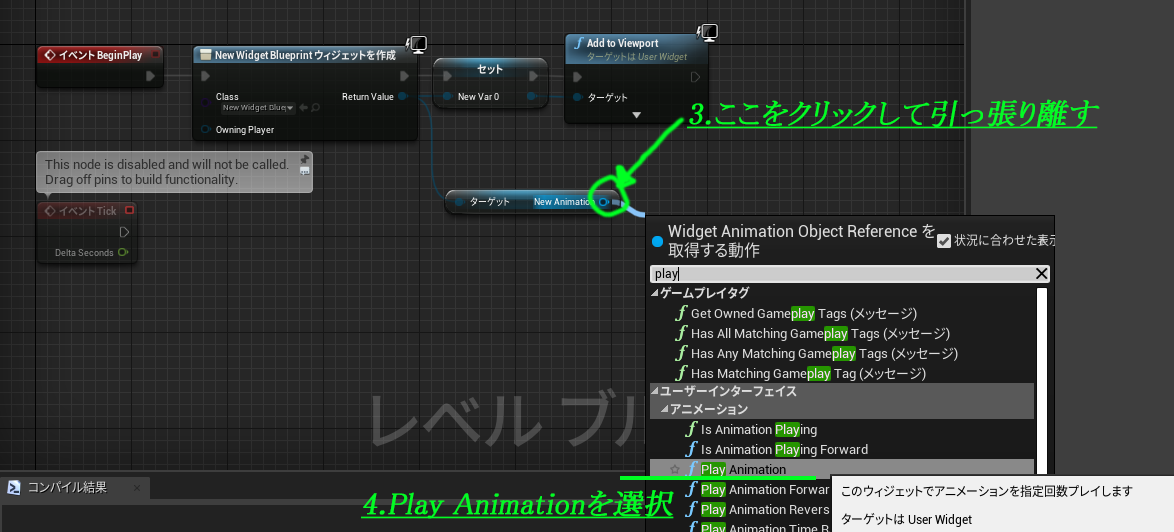Click the Set node's value output pin

click(x=532, y=97)
